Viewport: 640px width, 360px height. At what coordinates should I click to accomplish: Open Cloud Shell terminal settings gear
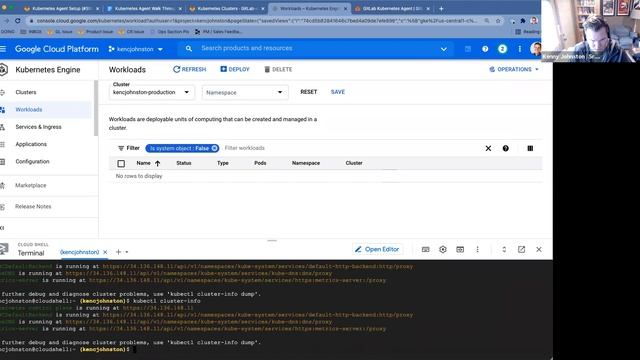tap(443, 249)
